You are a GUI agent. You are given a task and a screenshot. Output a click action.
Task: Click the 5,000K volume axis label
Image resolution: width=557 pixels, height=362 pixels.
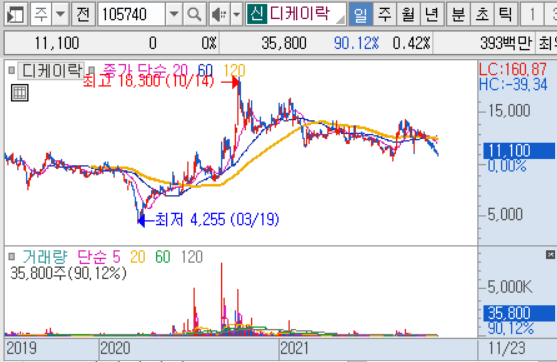point(510,286)
